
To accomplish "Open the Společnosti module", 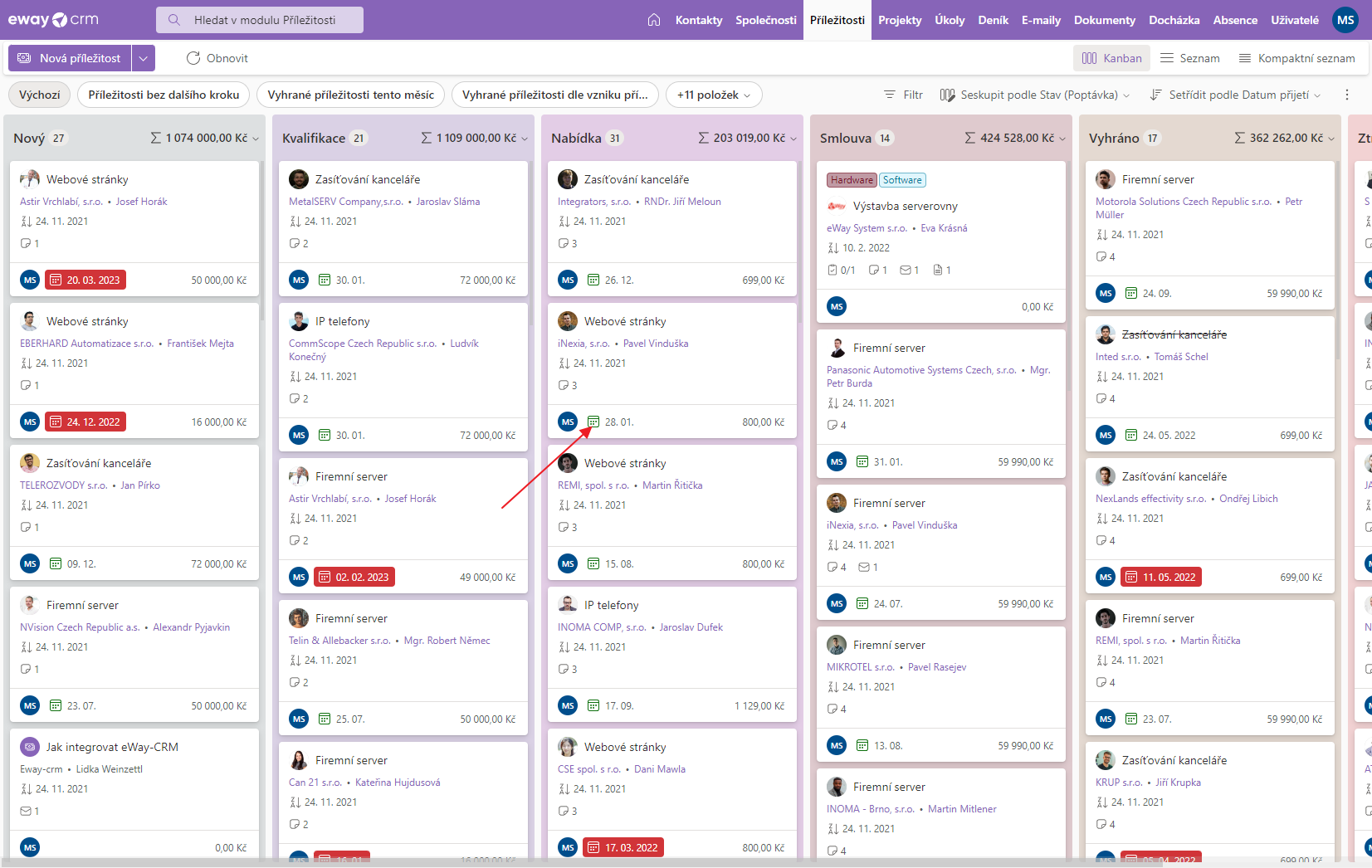I will point(766,20).
